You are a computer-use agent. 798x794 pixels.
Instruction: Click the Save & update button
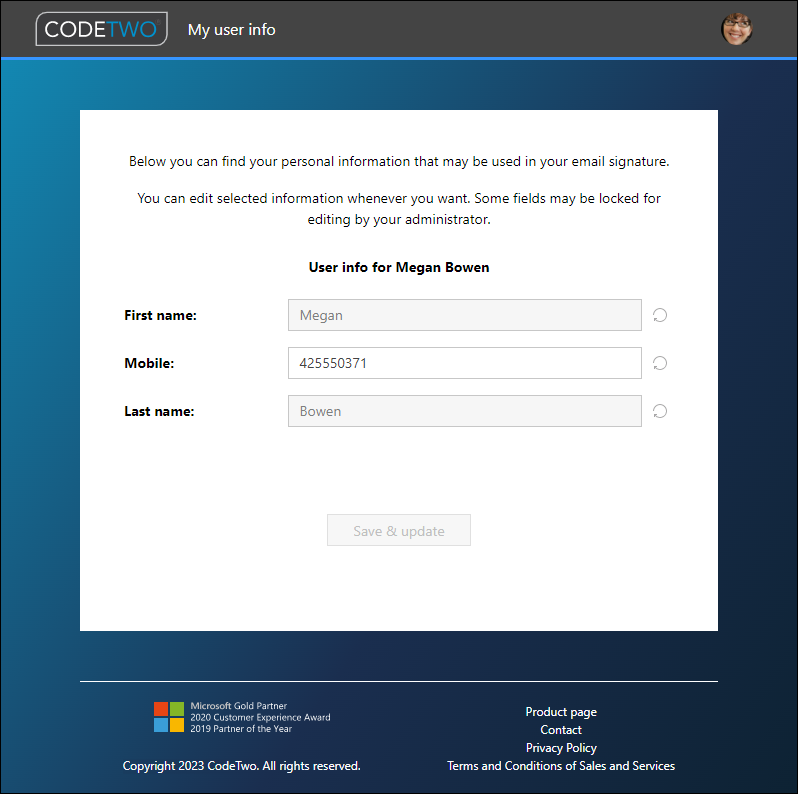pyautogui.click(x=399, y=530)
